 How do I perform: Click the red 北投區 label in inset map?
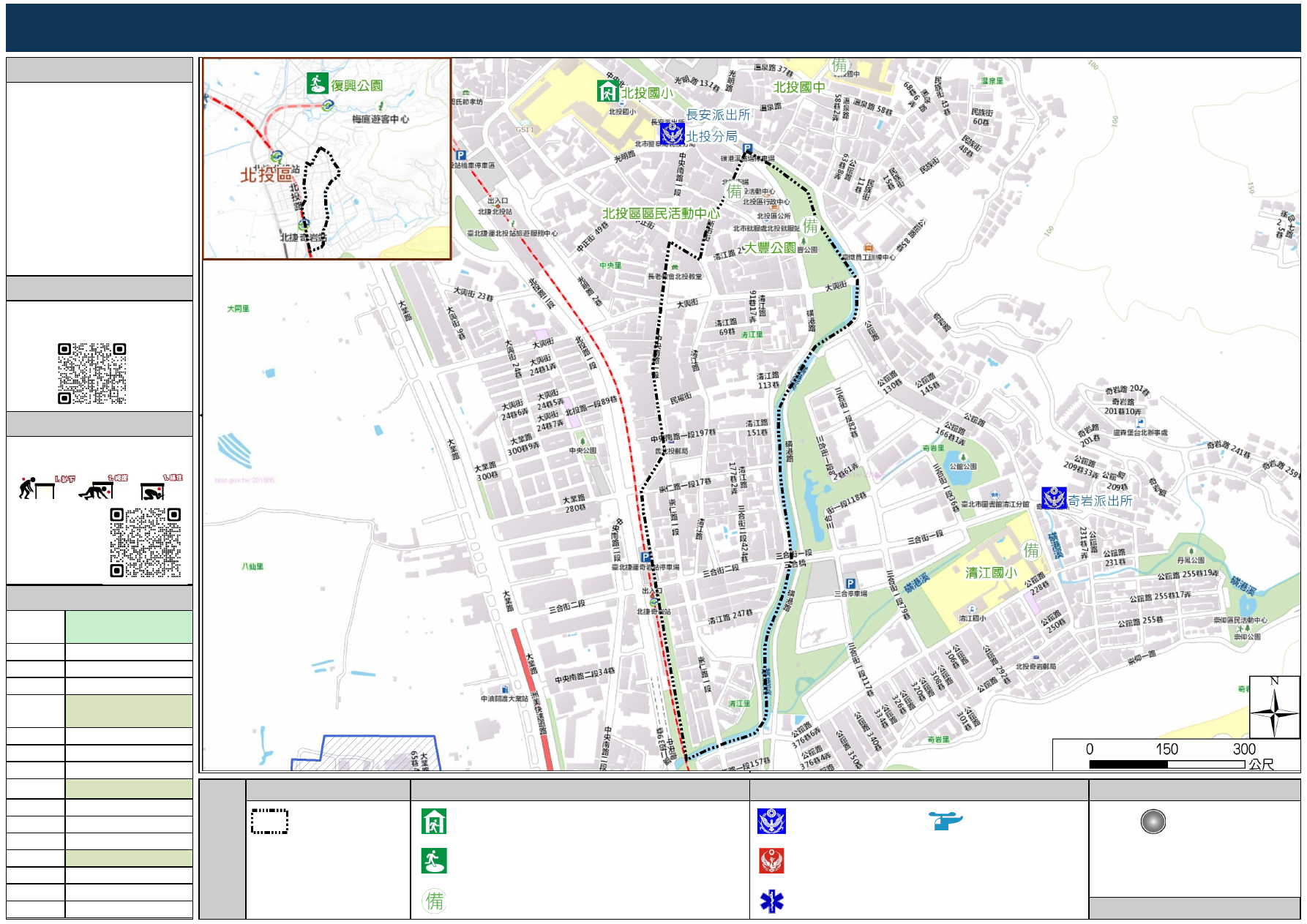[266, 174]
